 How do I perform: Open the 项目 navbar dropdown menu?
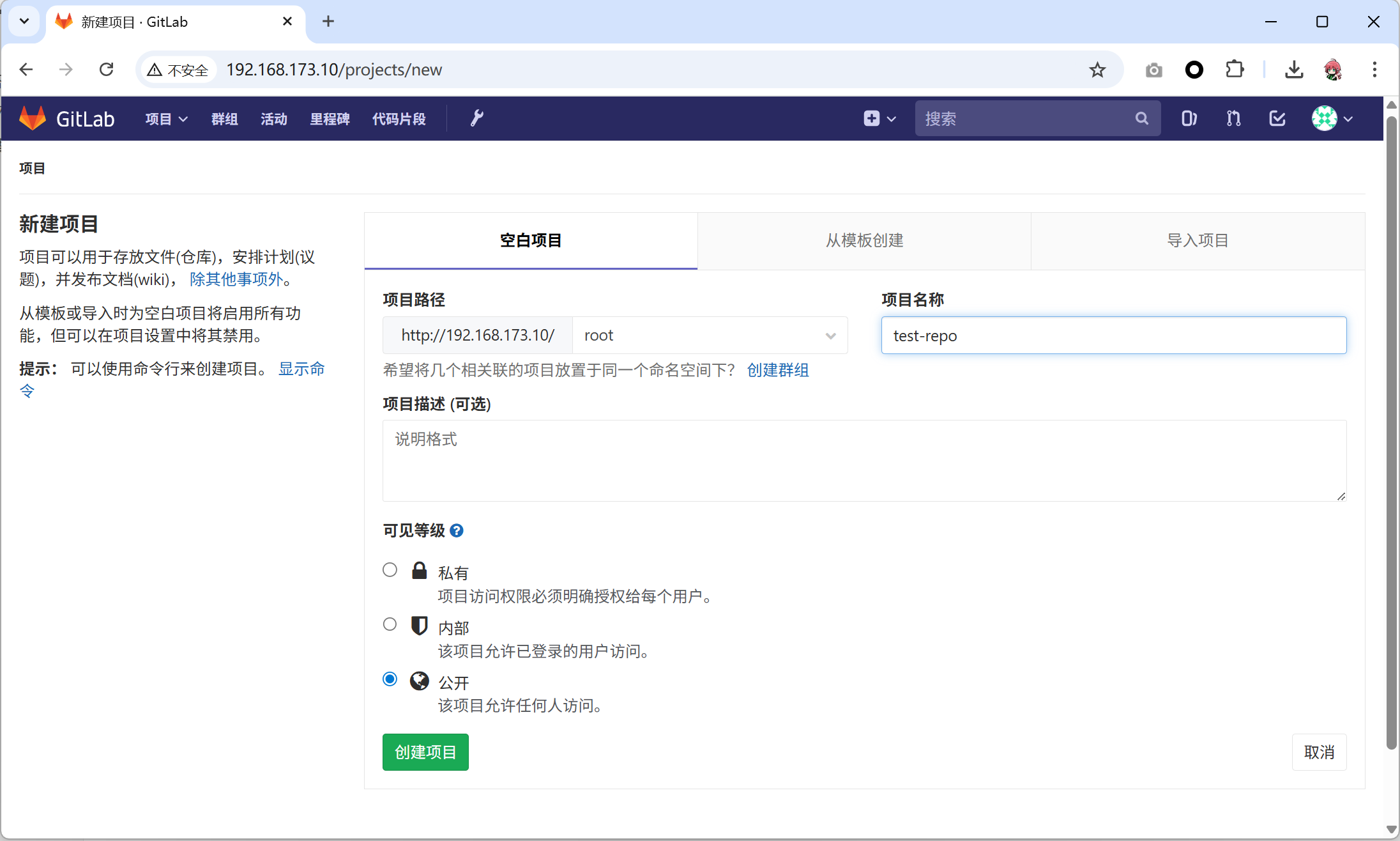point(166,119)
